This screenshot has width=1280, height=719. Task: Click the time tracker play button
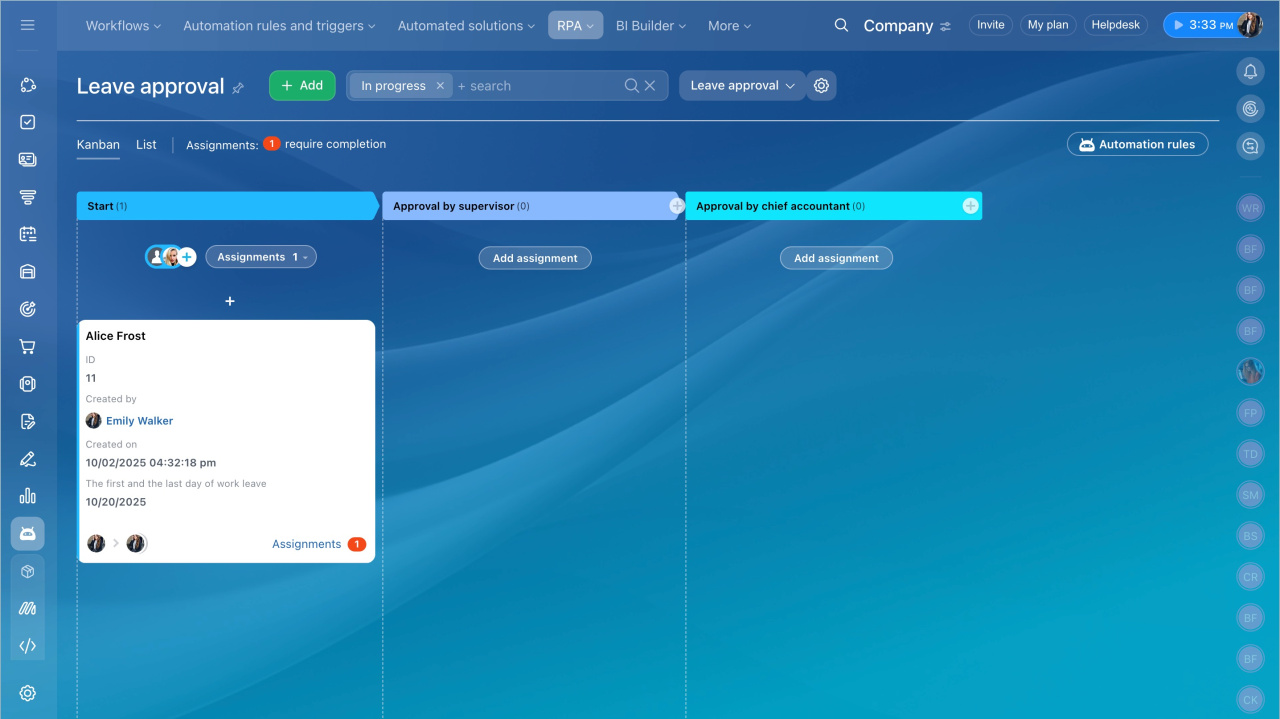point(1179,25)
